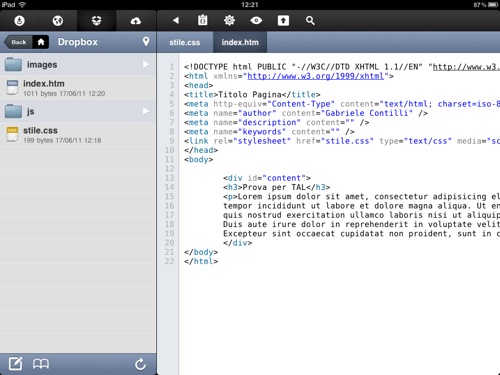Open search with magnifier icon
This screenshot has width=500, height=375.
310,20
